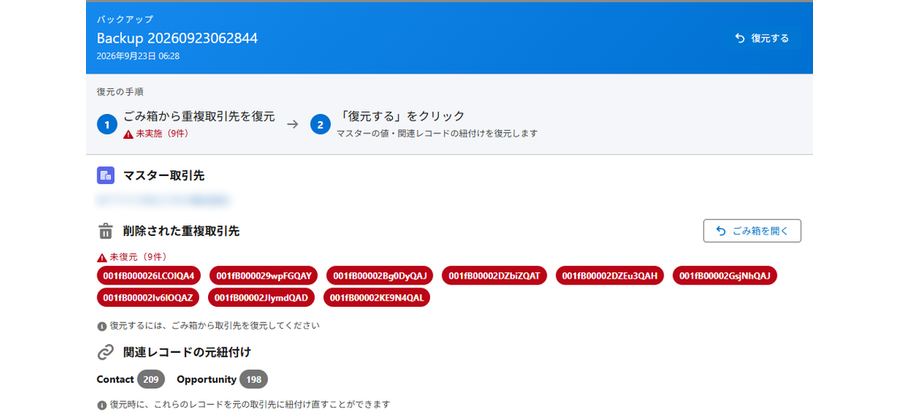Click the Contact count badge 209

click(151, 379)
